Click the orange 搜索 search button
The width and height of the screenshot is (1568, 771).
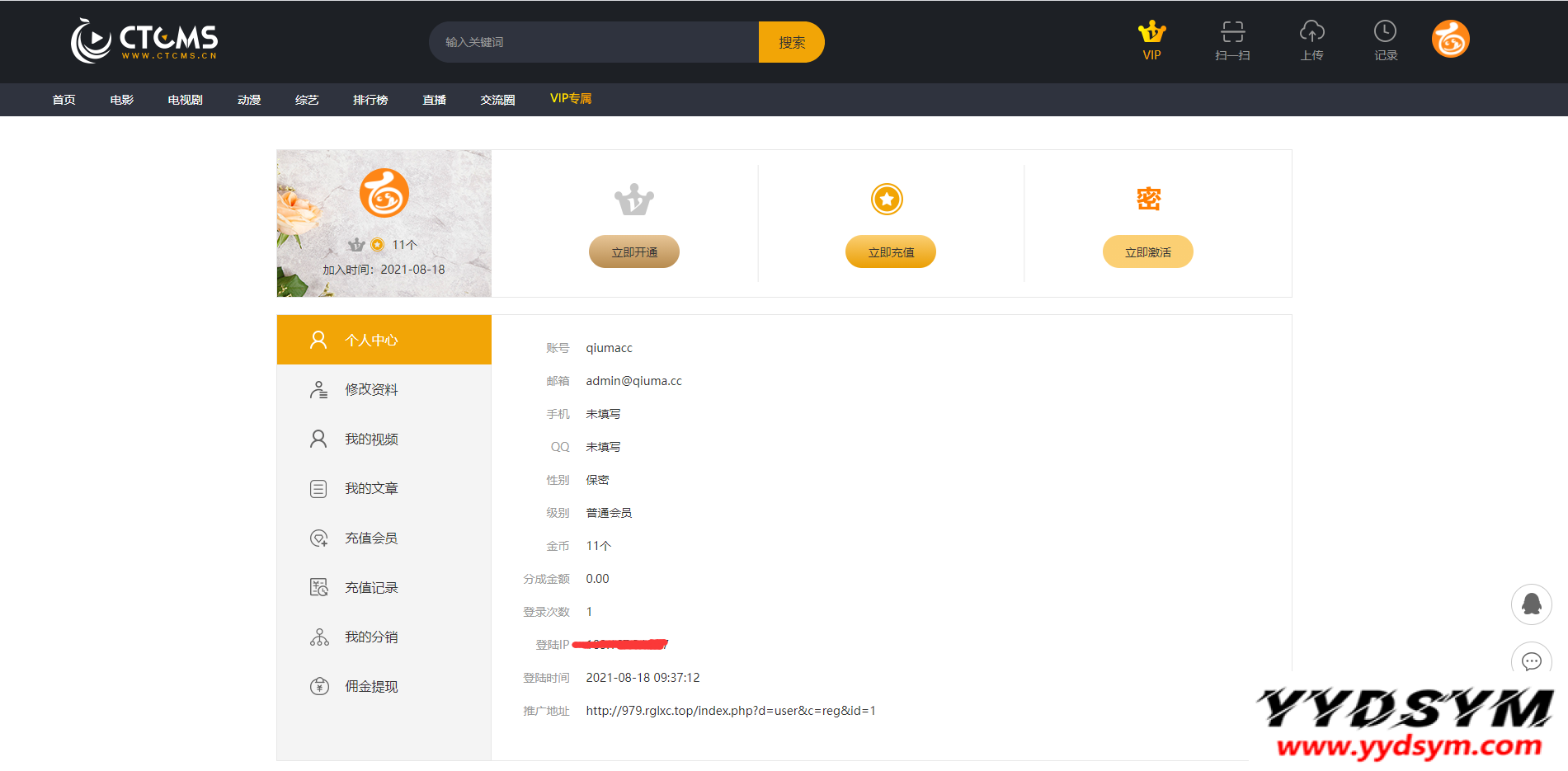(791, 42)
